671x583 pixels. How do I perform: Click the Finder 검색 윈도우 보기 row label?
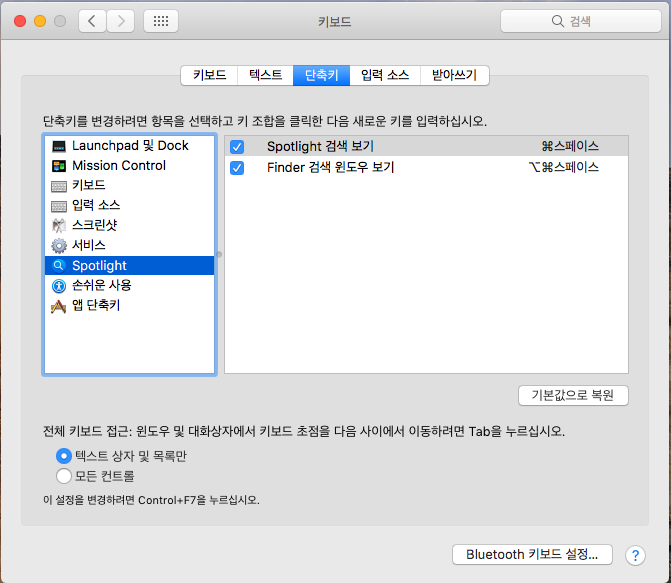coord(330,167)
